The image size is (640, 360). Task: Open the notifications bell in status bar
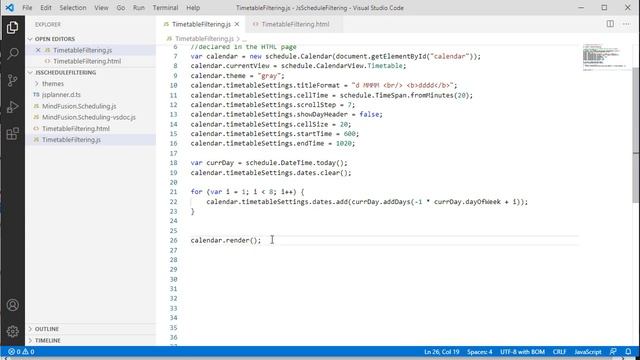pyautogui.click(x=628, y=351)
